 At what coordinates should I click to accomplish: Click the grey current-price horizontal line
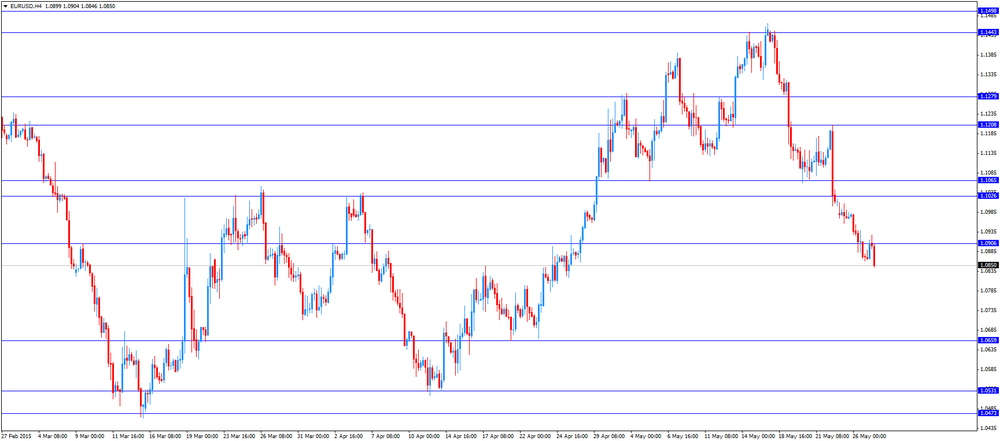tap(488, 265)
